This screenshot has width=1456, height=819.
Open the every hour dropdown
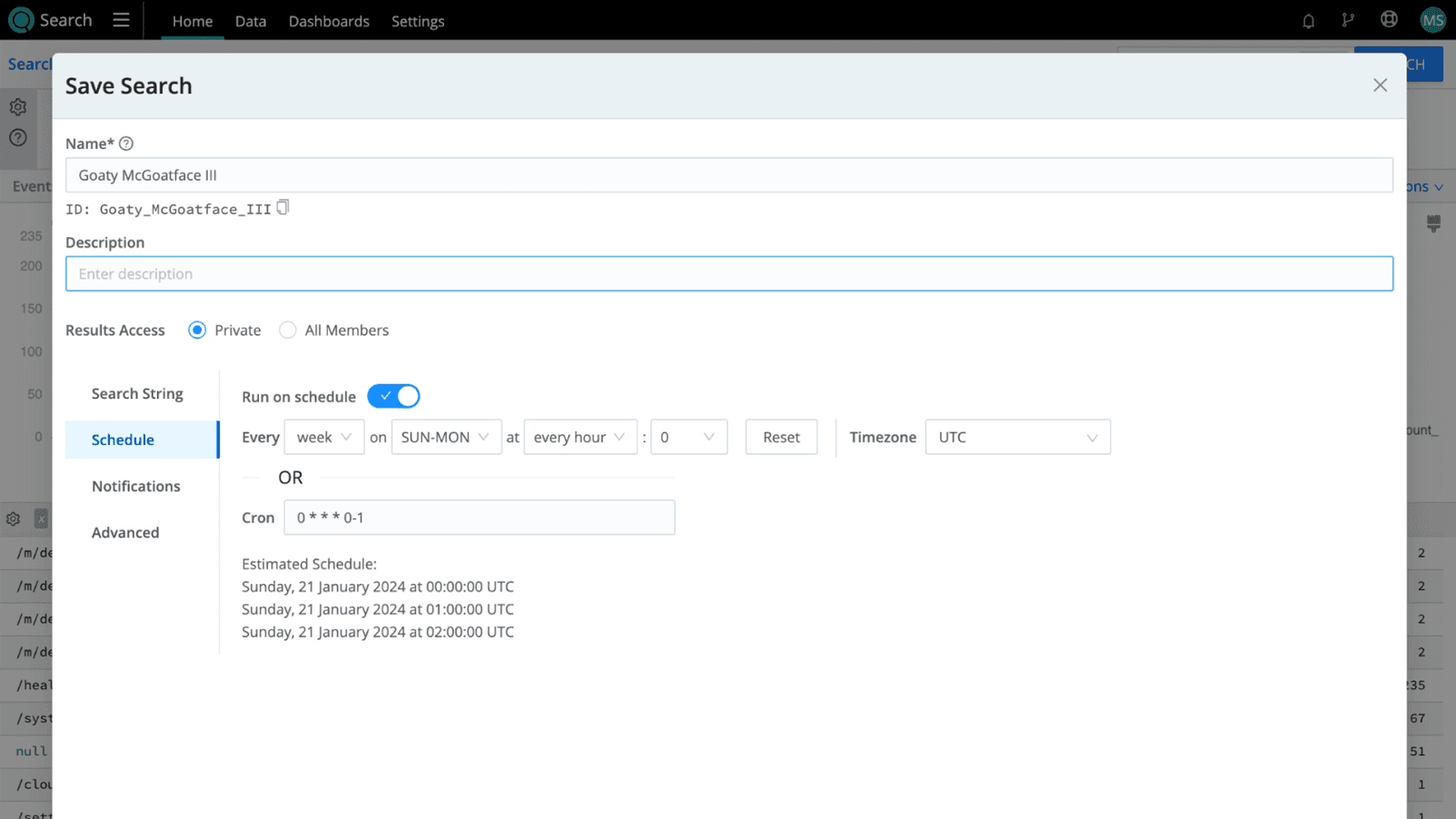tap(579, 438)
